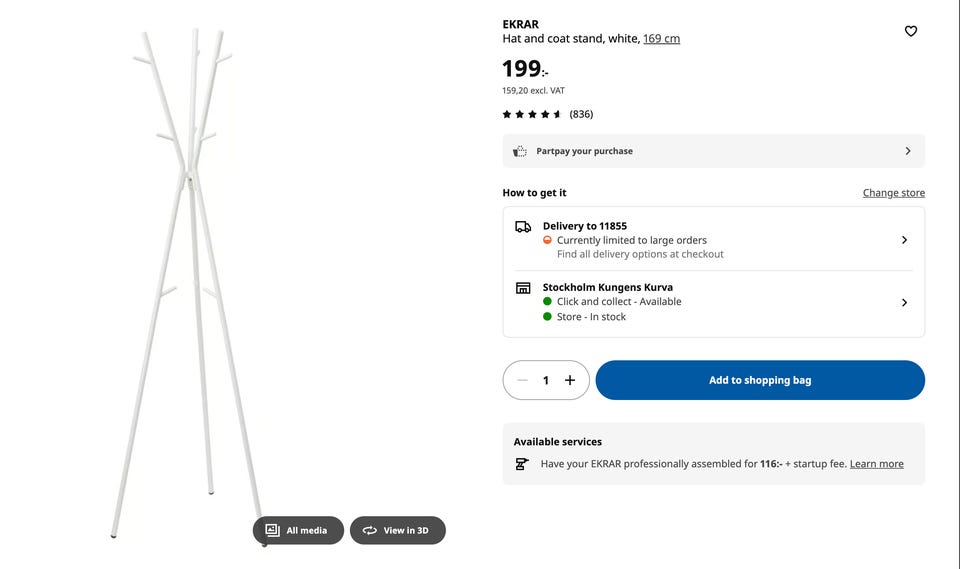Open All media gallery
This screenshot has height=569, width=960.
298,530
